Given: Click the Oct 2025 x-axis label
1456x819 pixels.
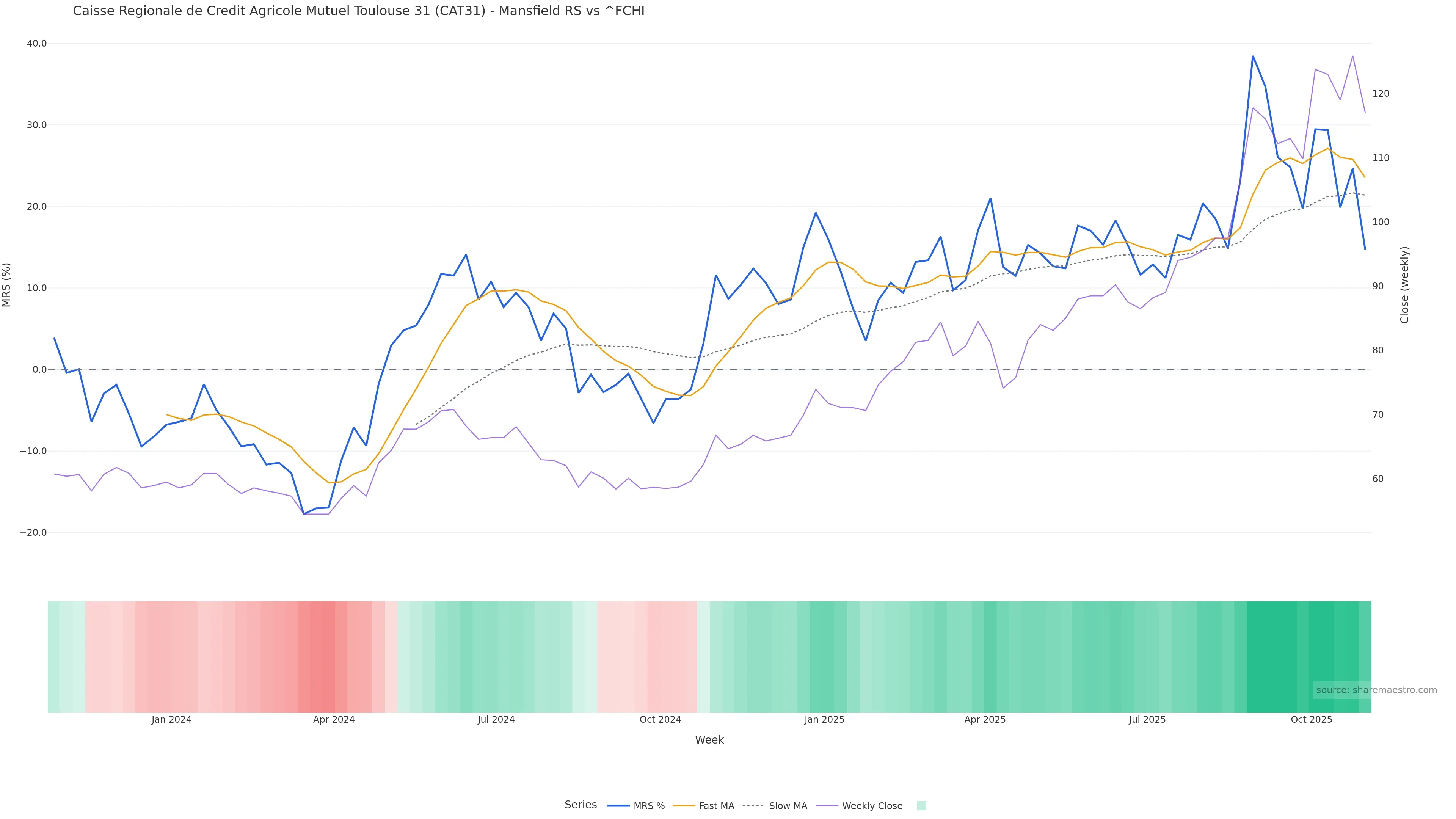Looking at the screenshot, I should coord(1311,720).
